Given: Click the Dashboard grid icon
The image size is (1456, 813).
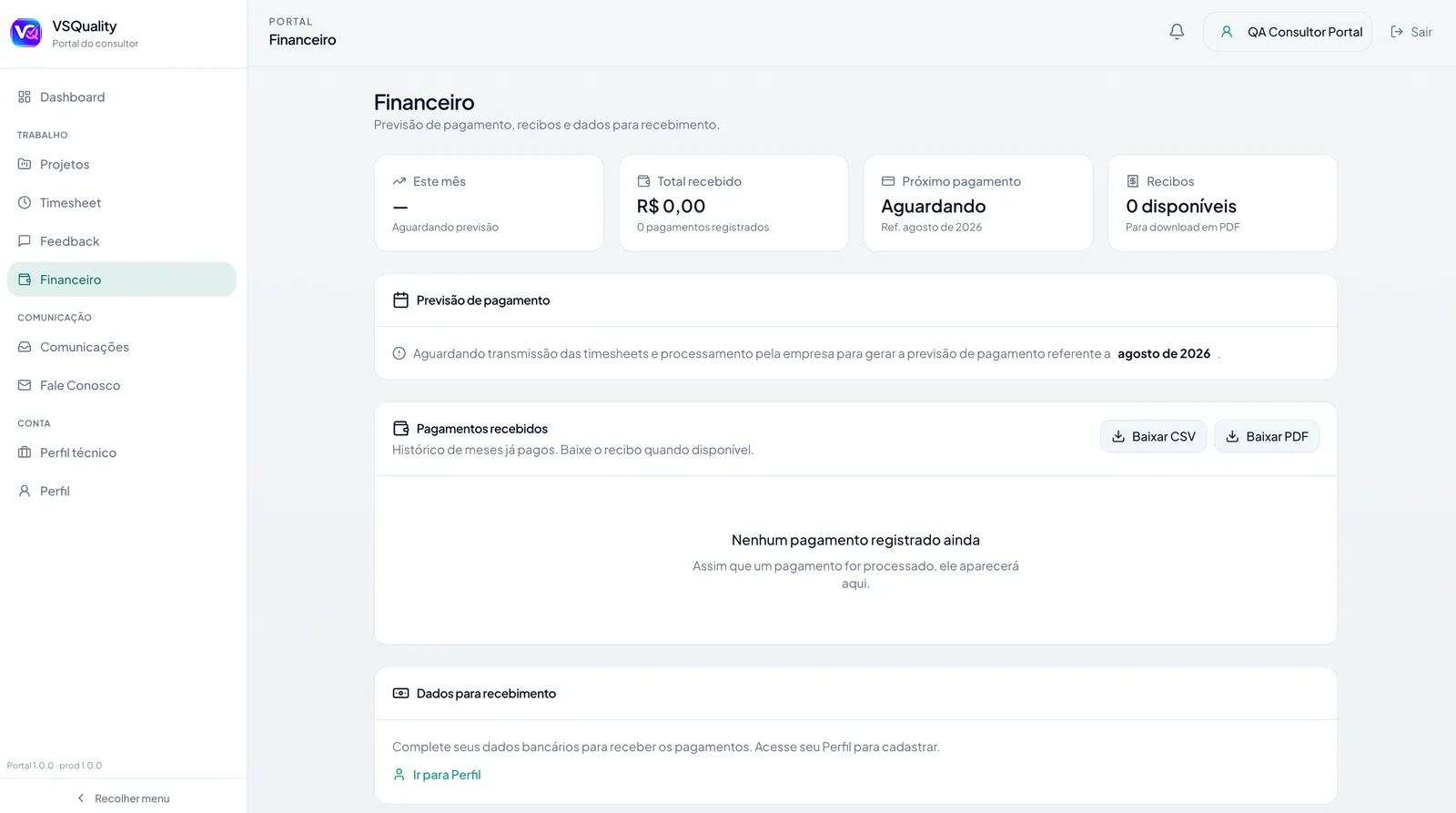Looking at the screenshot, I should click(25, 97).
